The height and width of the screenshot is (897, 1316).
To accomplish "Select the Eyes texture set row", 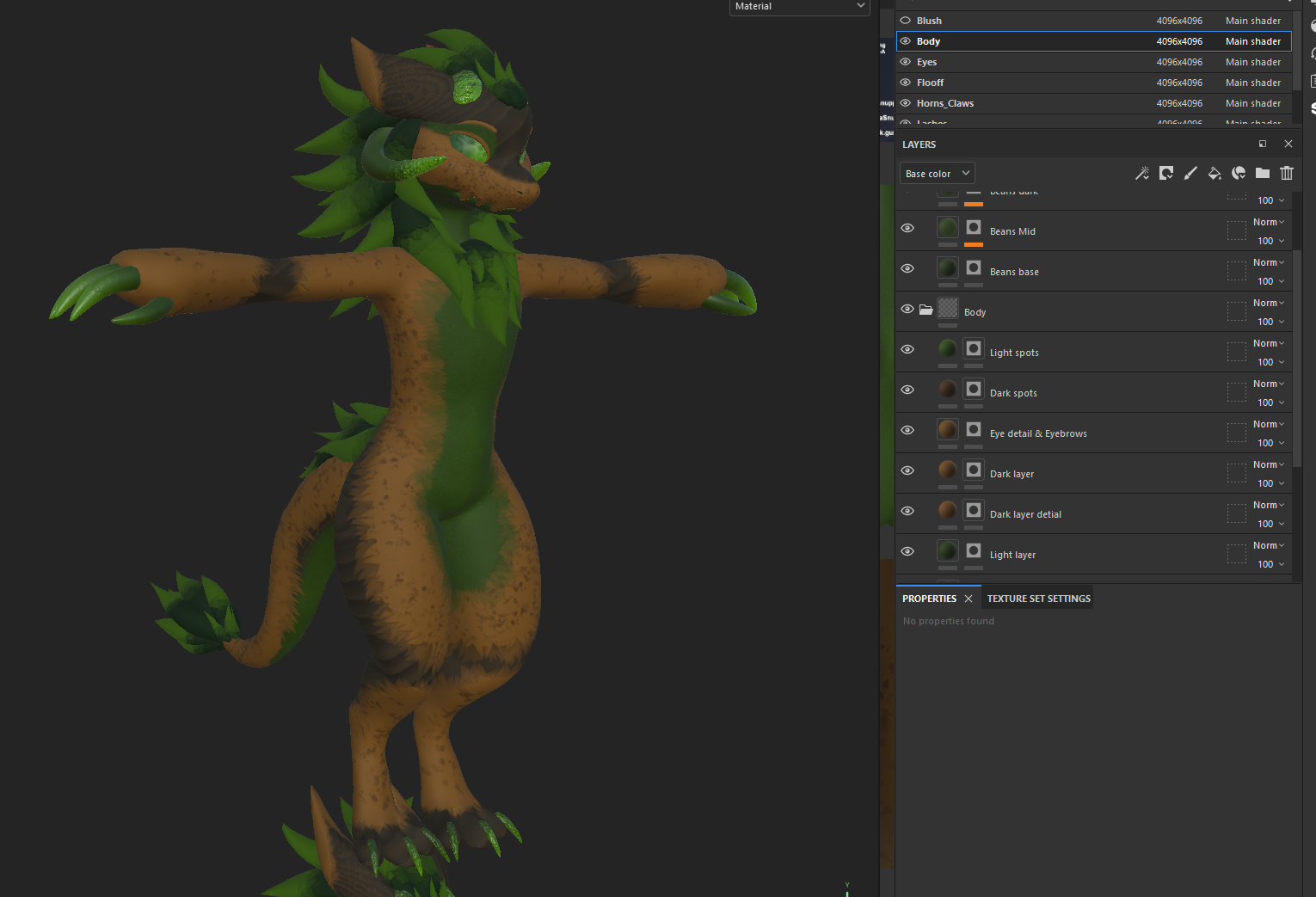I will tap(1093, 62).
